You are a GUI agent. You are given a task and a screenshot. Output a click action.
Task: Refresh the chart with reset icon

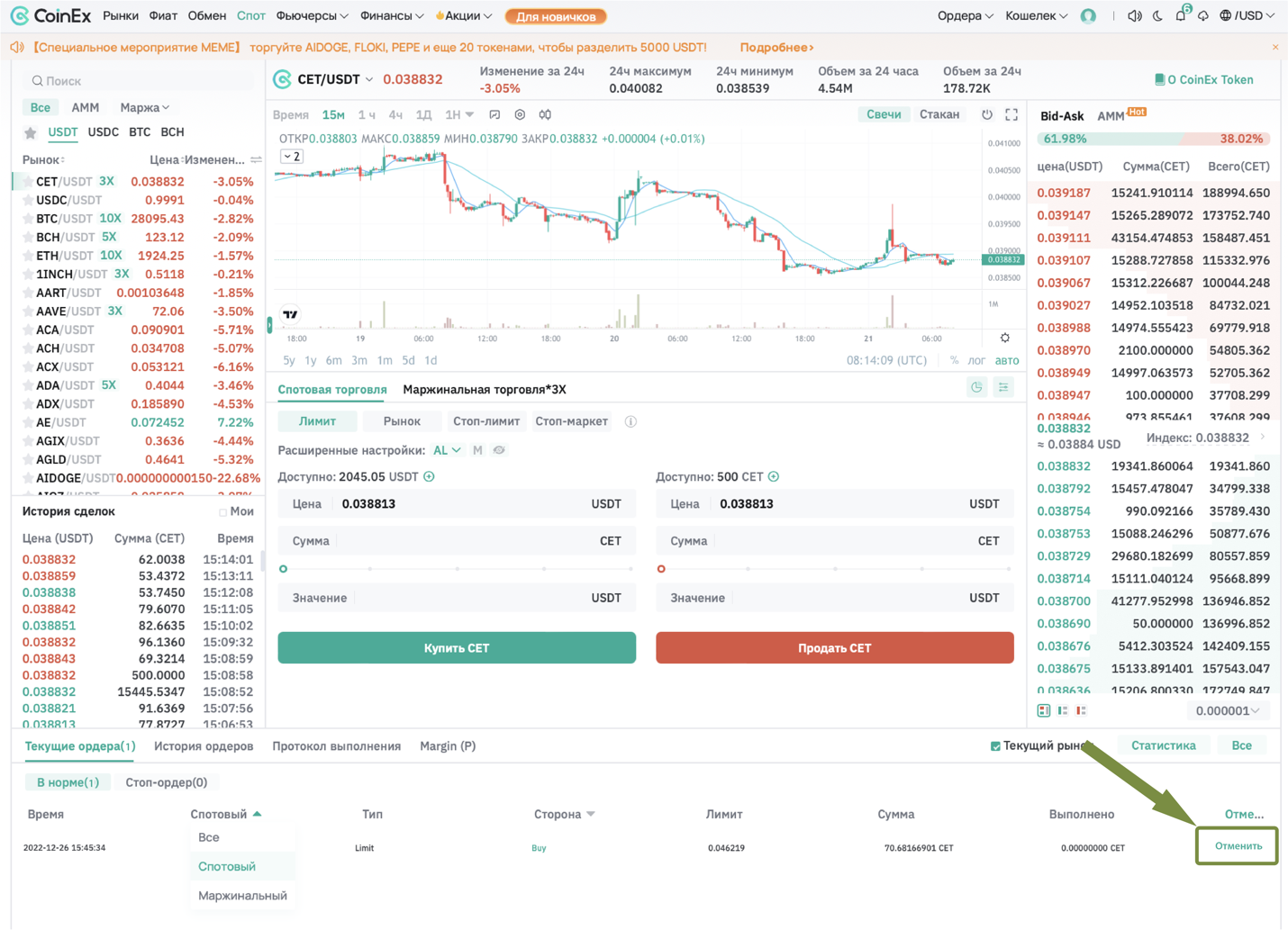click(987, 114)
